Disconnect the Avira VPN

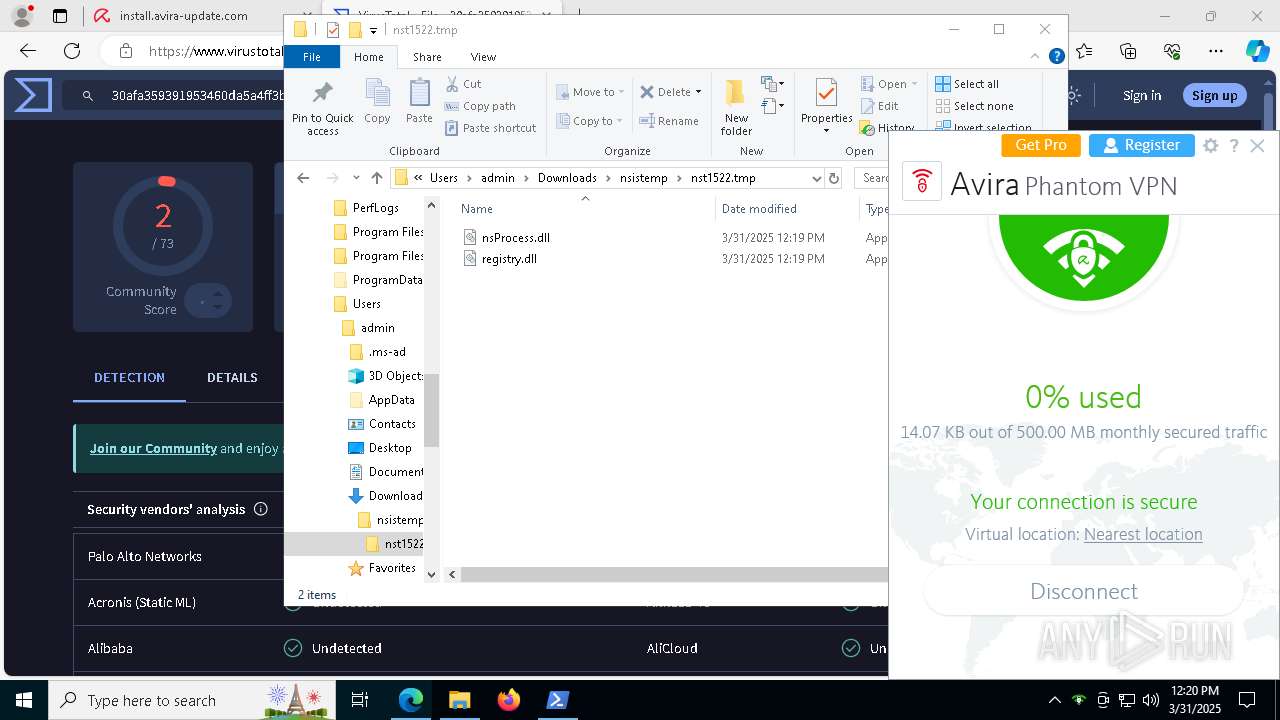1083,592
